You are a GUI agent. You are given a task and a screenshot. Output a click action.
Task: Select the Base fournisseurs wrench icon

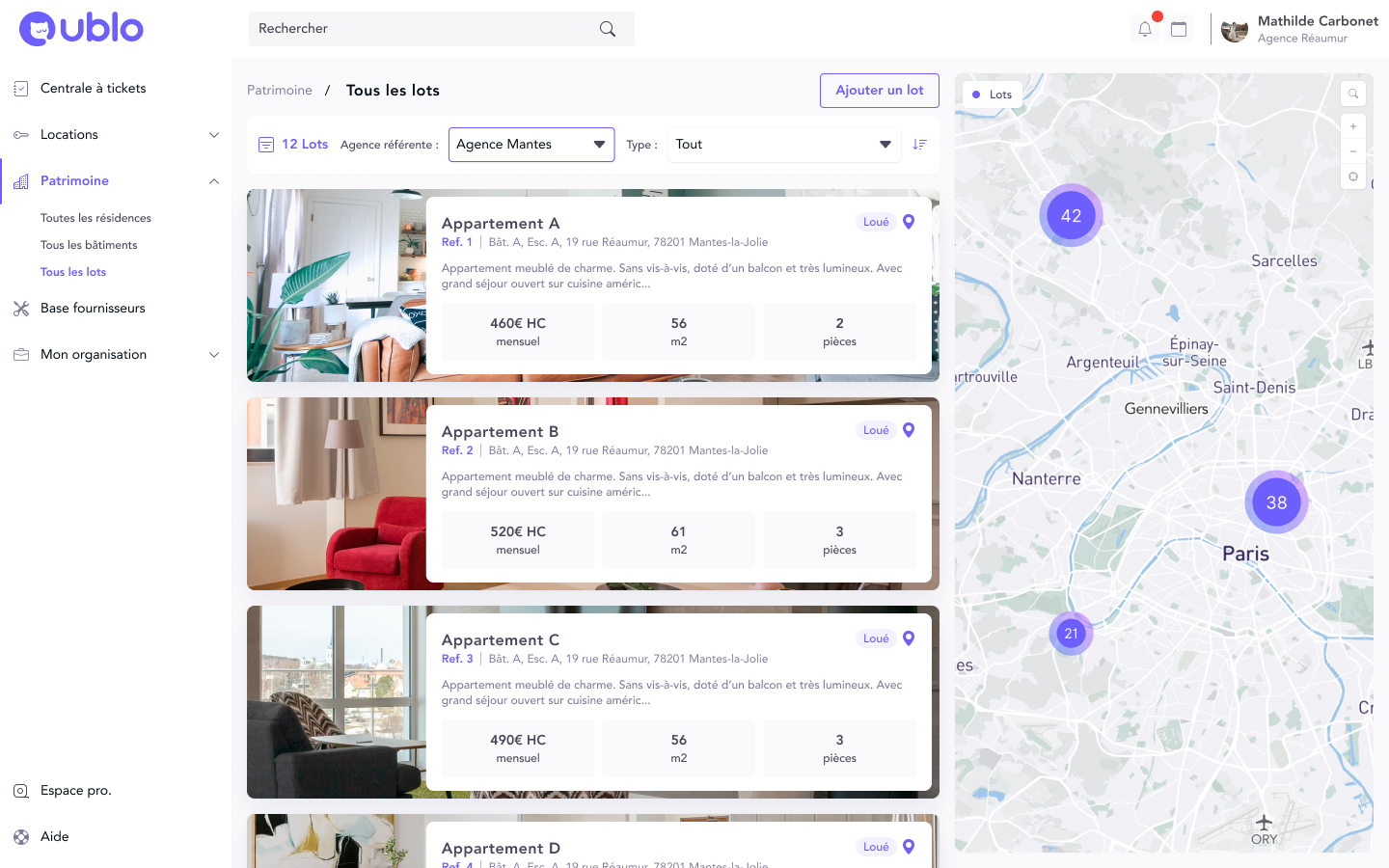coord(20,308)
